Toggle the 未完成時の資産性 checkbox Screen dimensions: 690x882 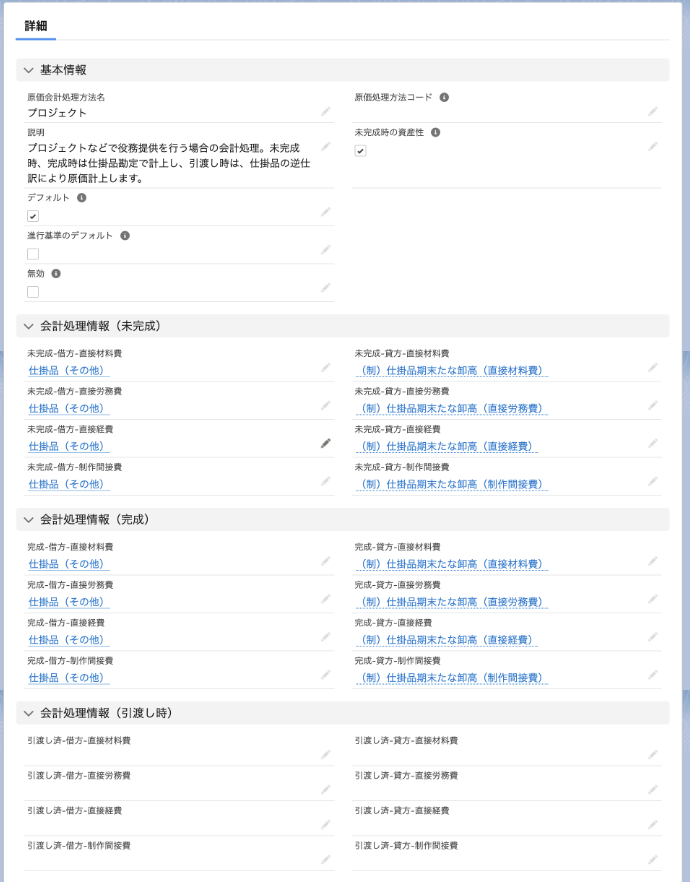(360, 151)
